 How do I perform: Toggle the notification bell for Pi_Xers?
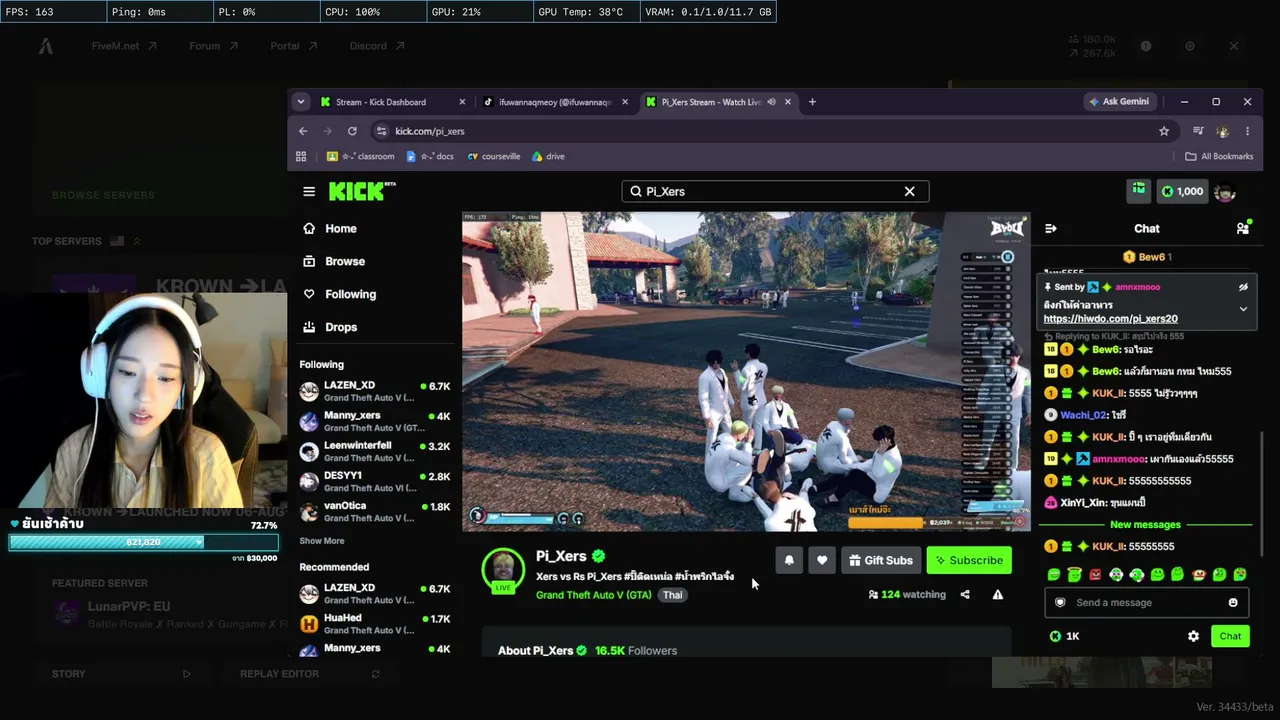pyautogui.click(x=789, y=561)
